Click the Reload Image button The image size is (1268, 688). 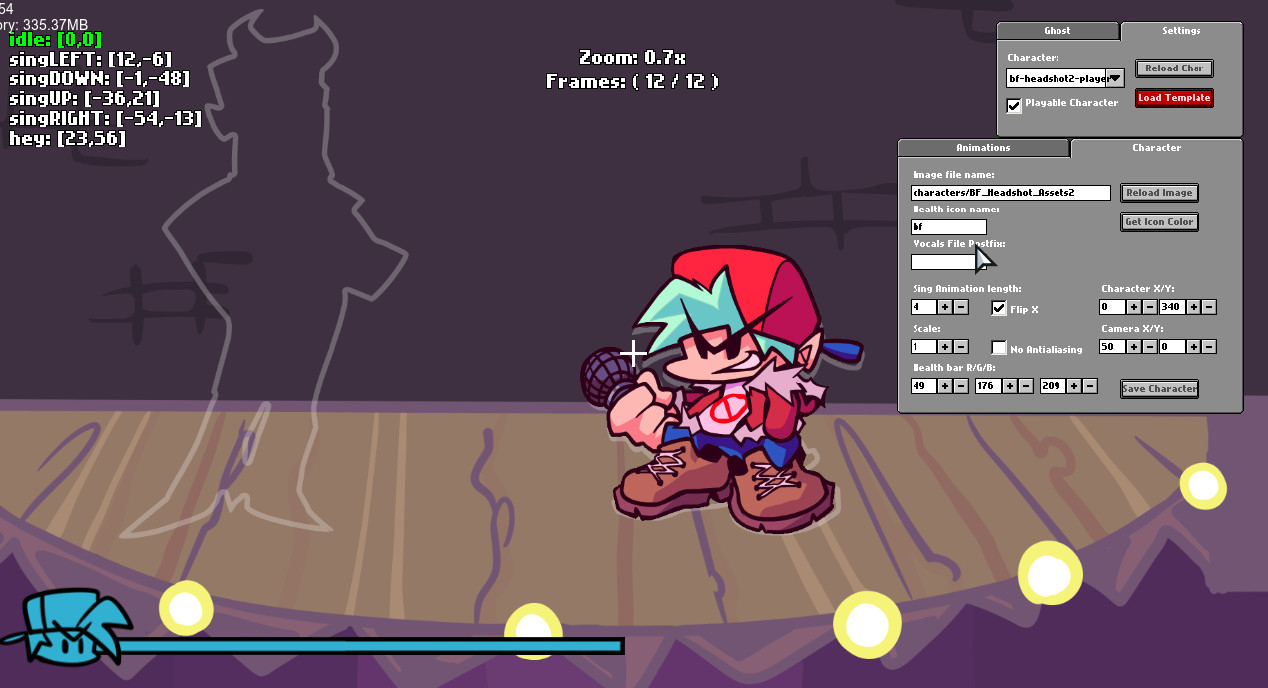tap(1159, 193)
